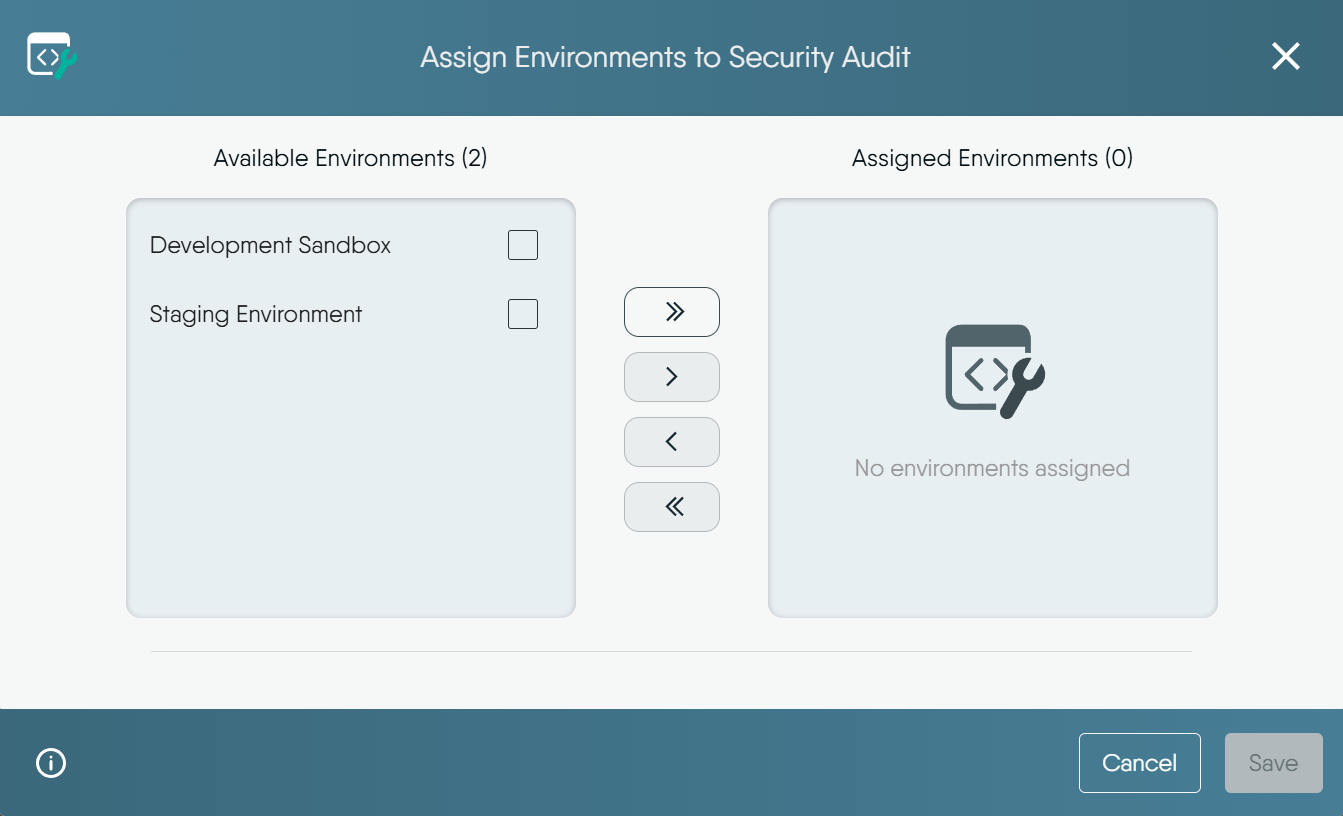Image resolution: width=1343 pixels, height=816 pixels.
Task: Select the info icon in the footer
Action: tap(50, 763)
